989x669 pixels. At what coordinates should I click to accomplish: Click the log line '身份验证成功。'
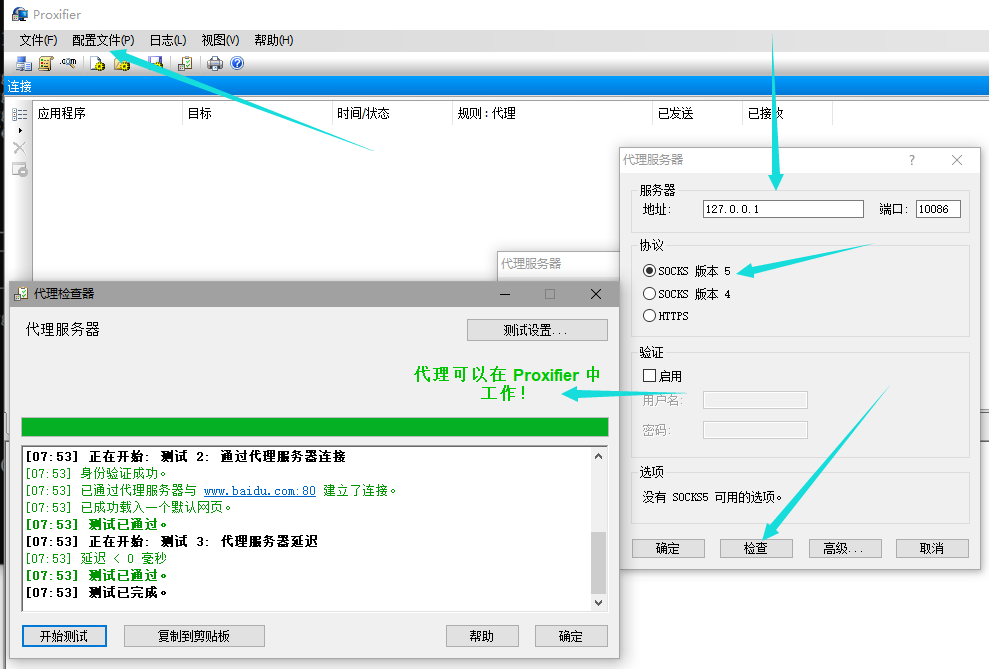[96, 474]
